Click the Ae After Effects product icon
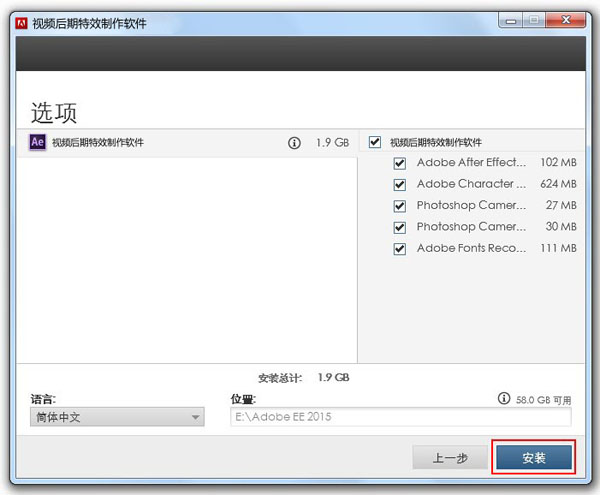Viewport: 600px width, 495px height. (x=38, y=142)
